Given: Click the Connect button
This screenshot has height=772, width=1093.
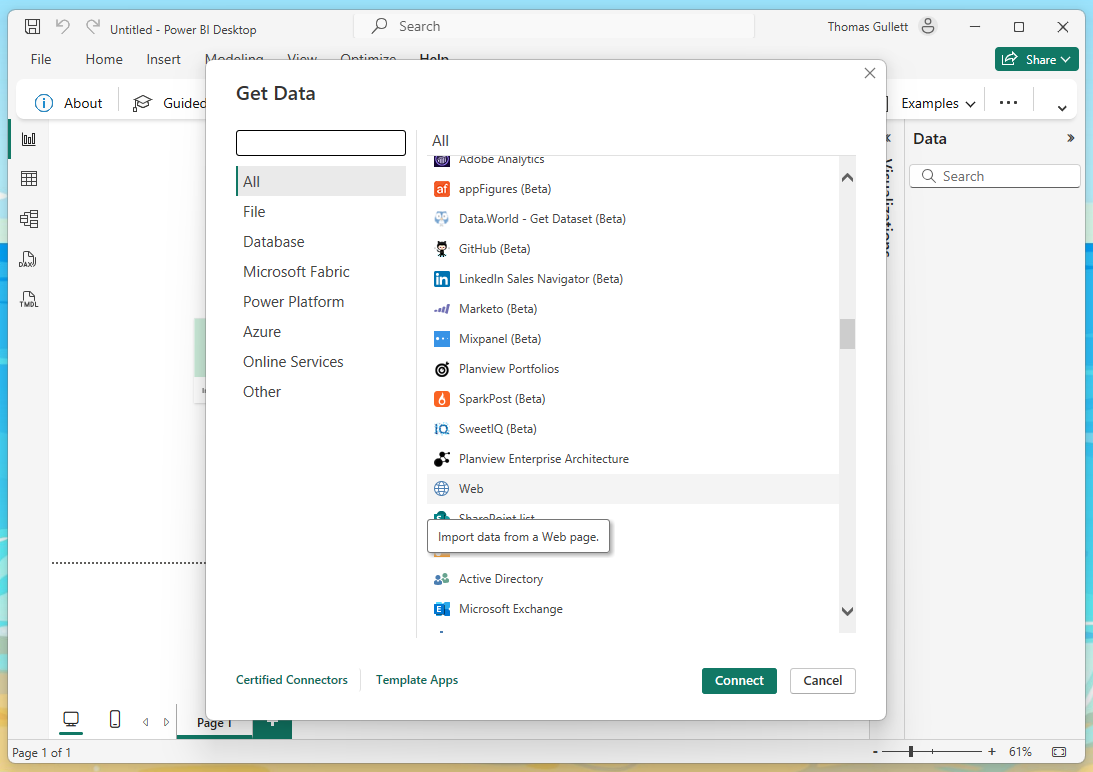Looking at the screenshot, I should [739, 681].
